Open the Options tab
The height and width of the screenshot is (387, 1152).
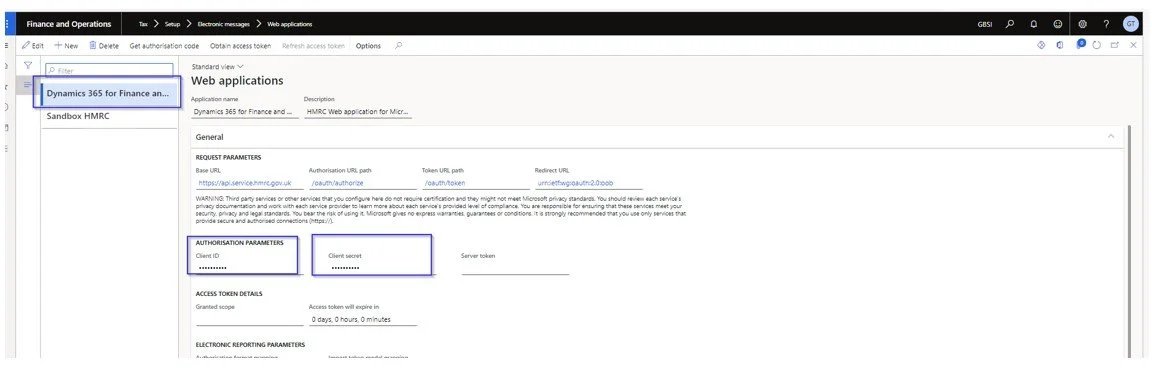tap(368, 46)
